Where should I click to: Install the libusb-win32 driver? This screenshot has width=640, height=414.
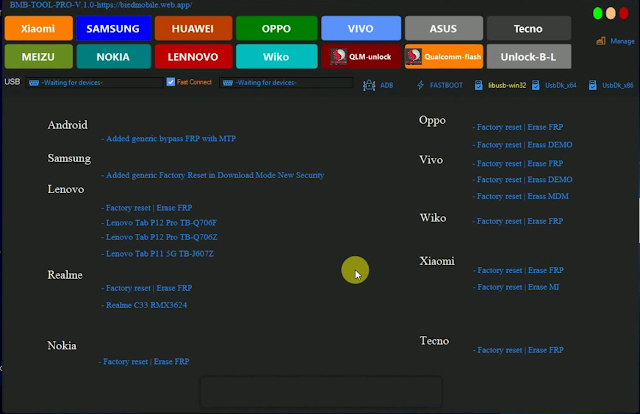tap(507, 85)
